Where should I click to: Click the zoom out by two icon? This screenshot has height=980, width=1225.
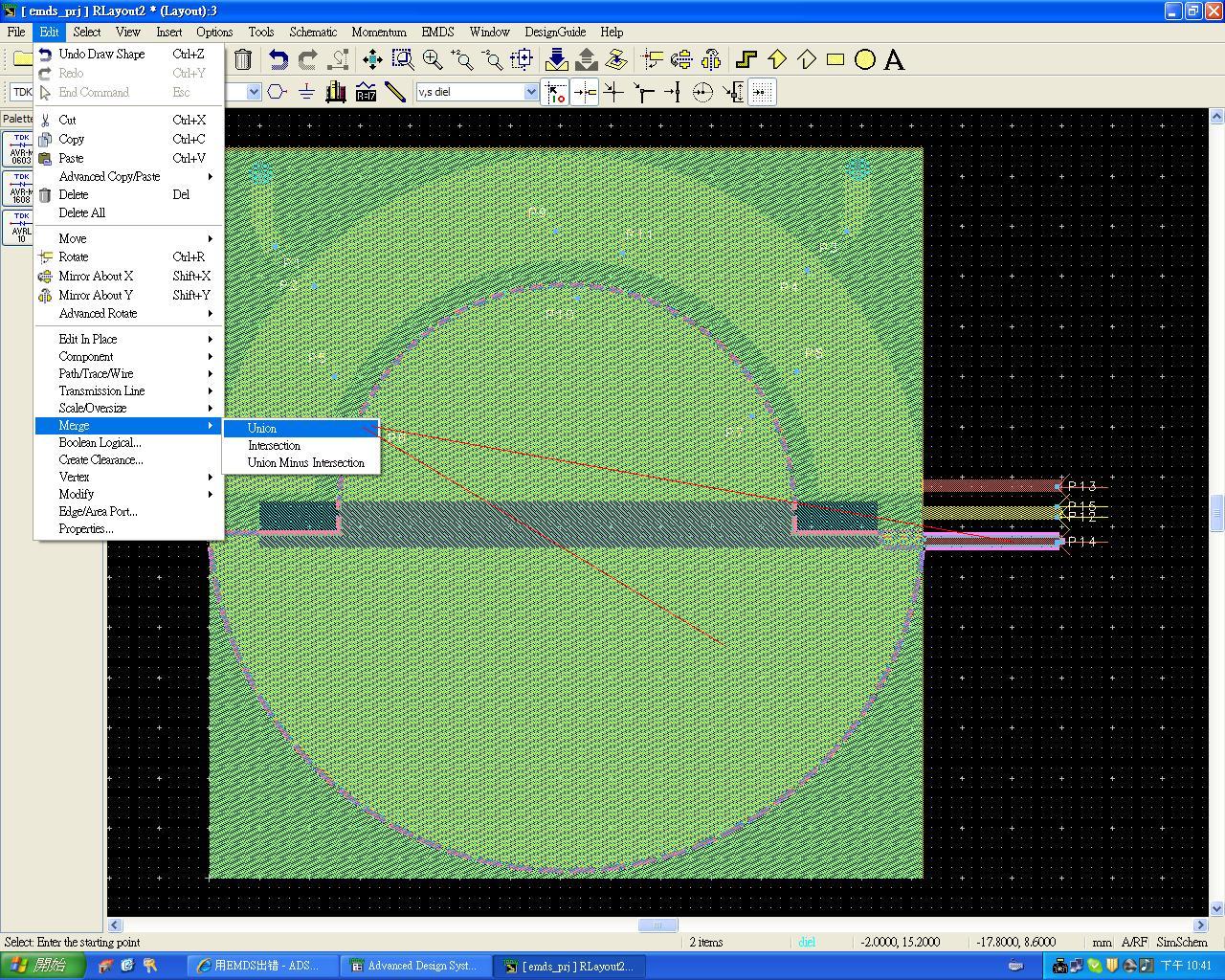pos(492,59)
